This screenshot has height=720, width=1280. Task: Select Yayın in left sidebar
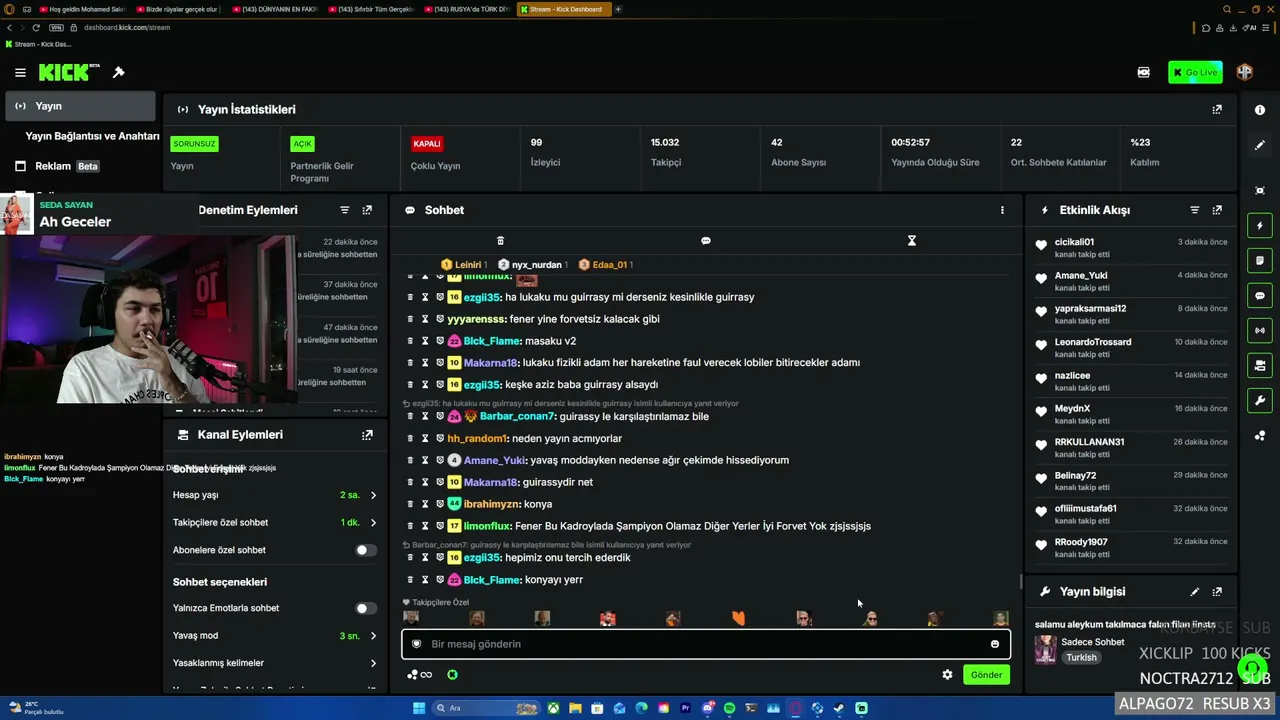click(x=80, y=106)
